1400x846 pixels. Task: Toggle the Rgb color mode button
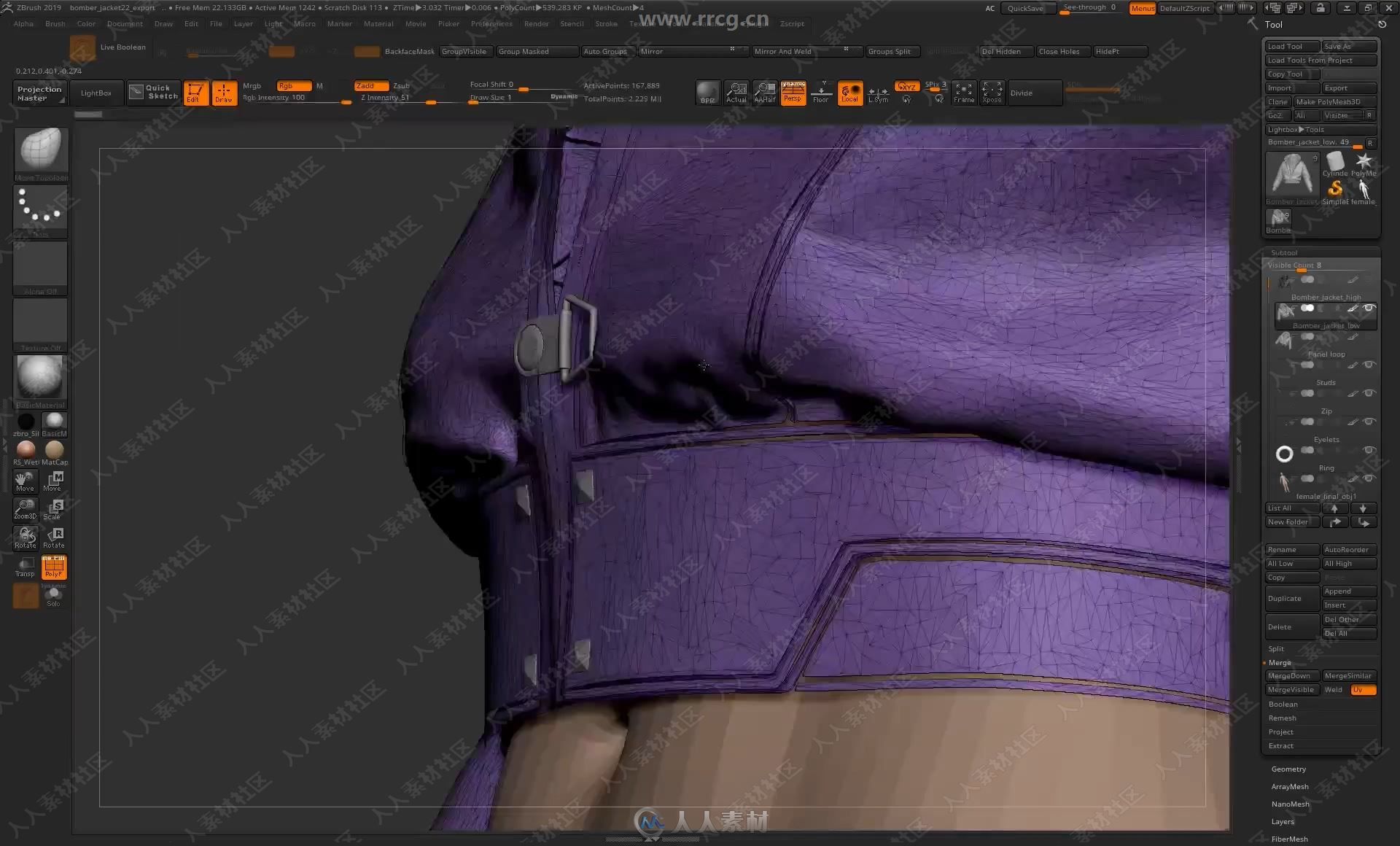pos(293,86)
